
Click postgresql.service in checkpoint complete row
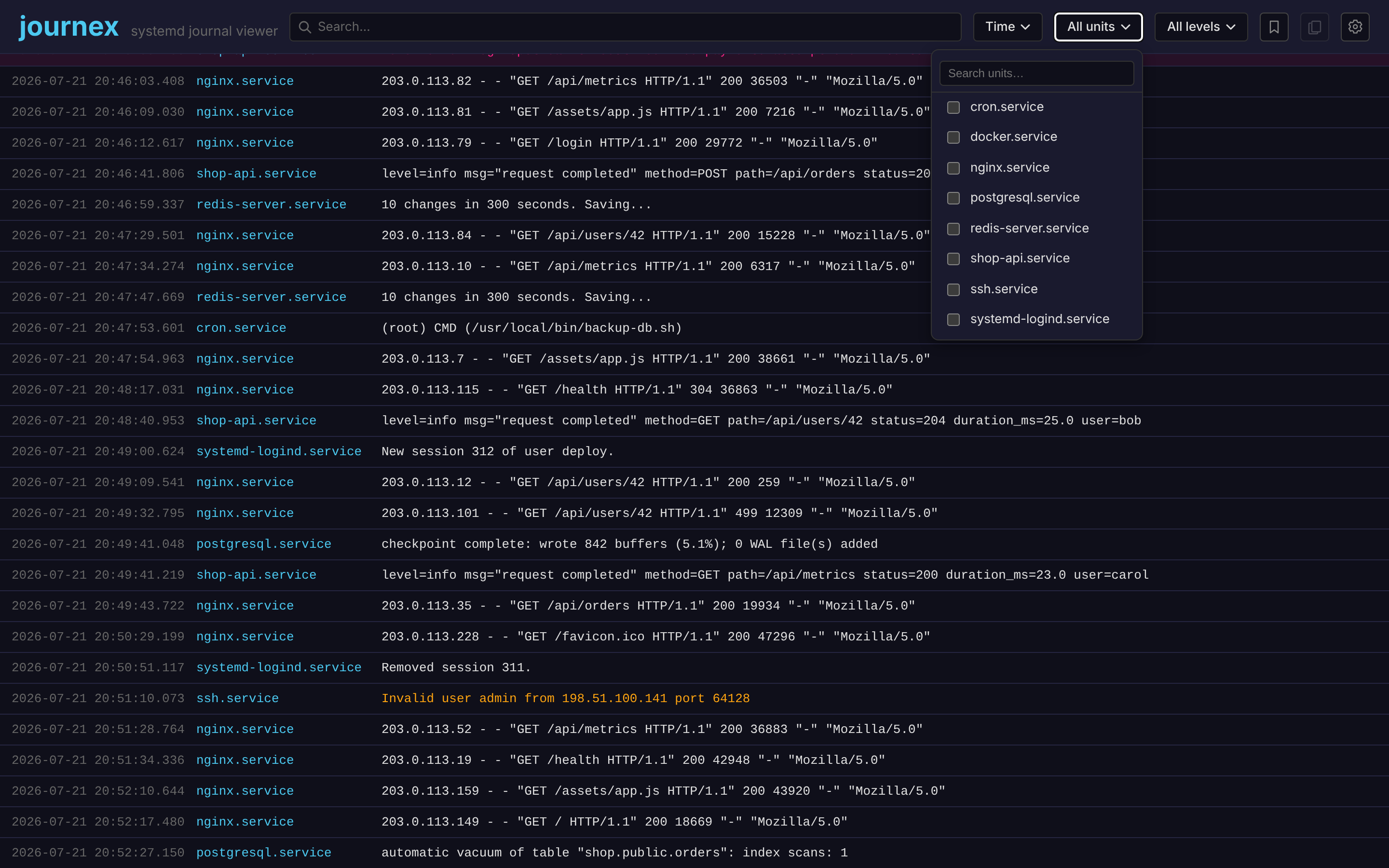(x=263, y=544)
